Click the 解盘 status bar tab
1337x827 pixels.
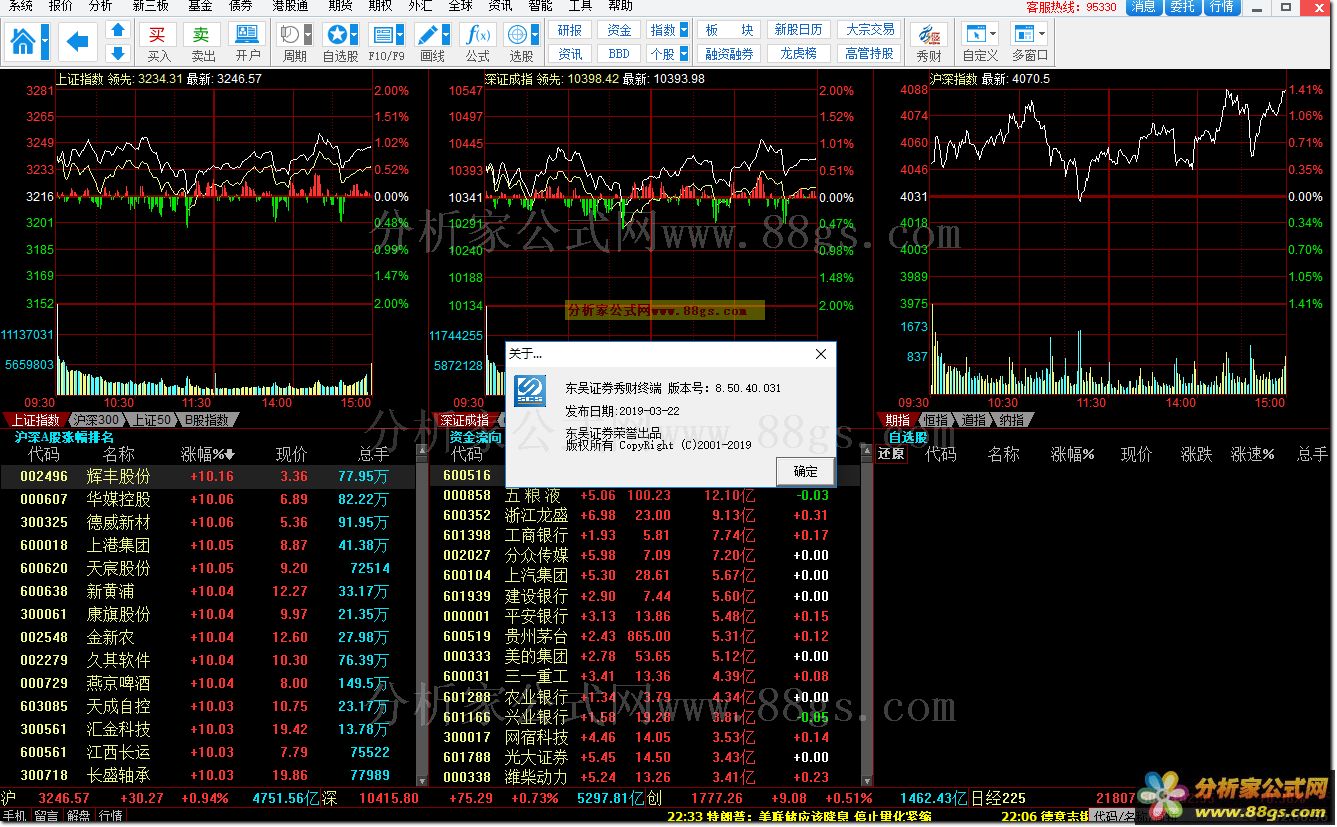click(79, 816)
